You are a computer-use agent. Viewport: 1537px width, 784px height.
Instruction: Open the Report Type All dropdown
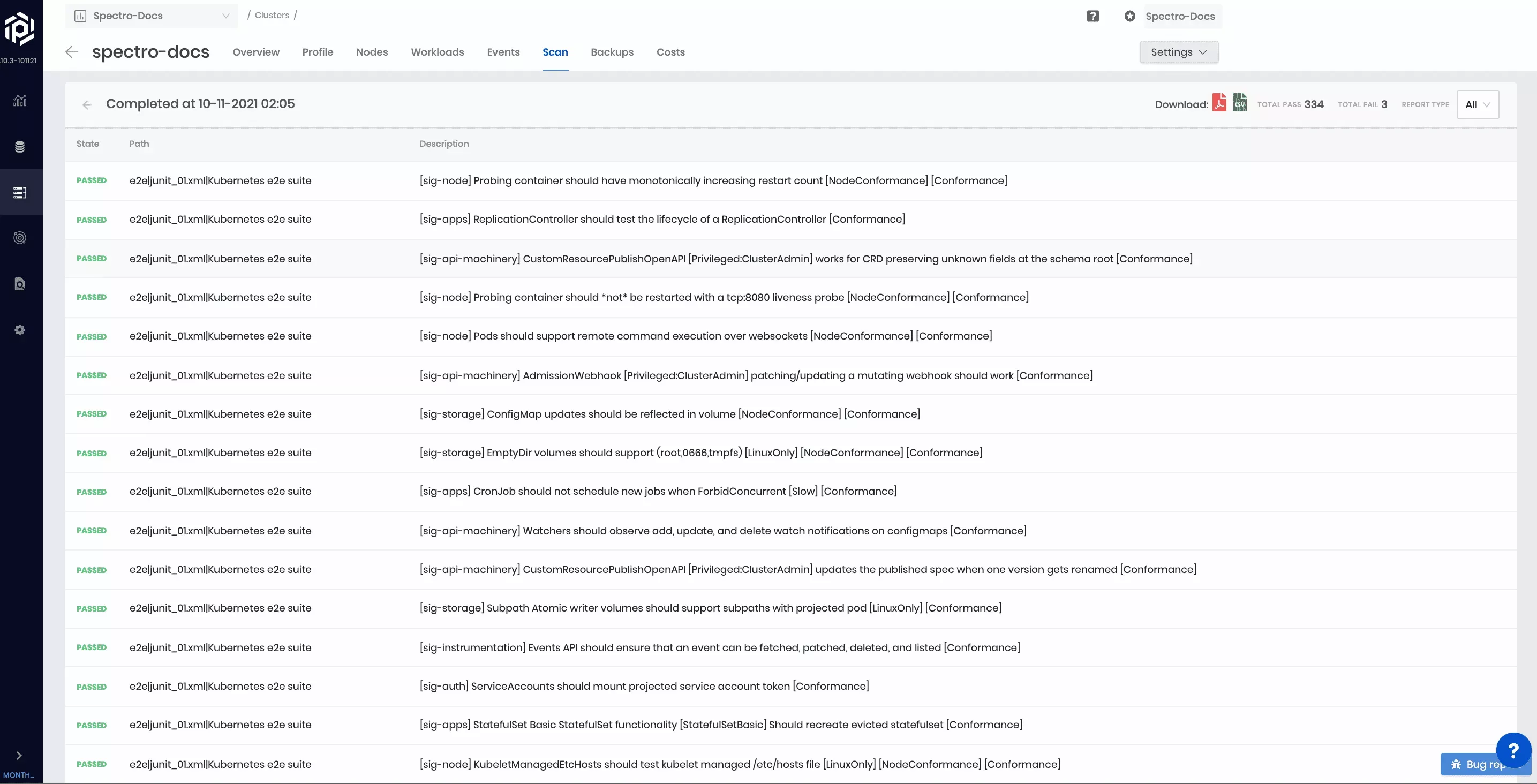coord(1478,104)
